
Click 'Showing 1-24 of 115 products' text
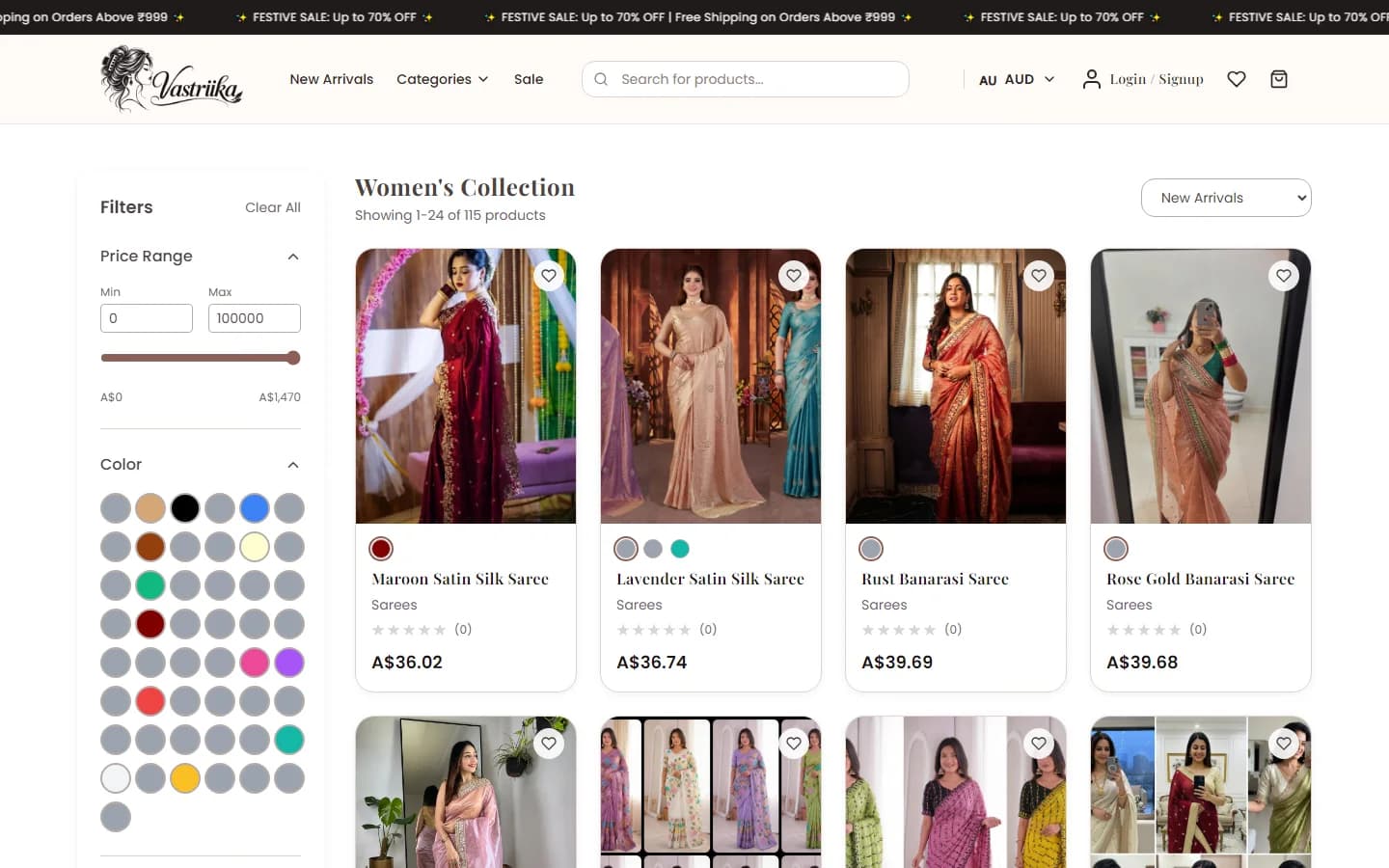(x=450, y=215)
